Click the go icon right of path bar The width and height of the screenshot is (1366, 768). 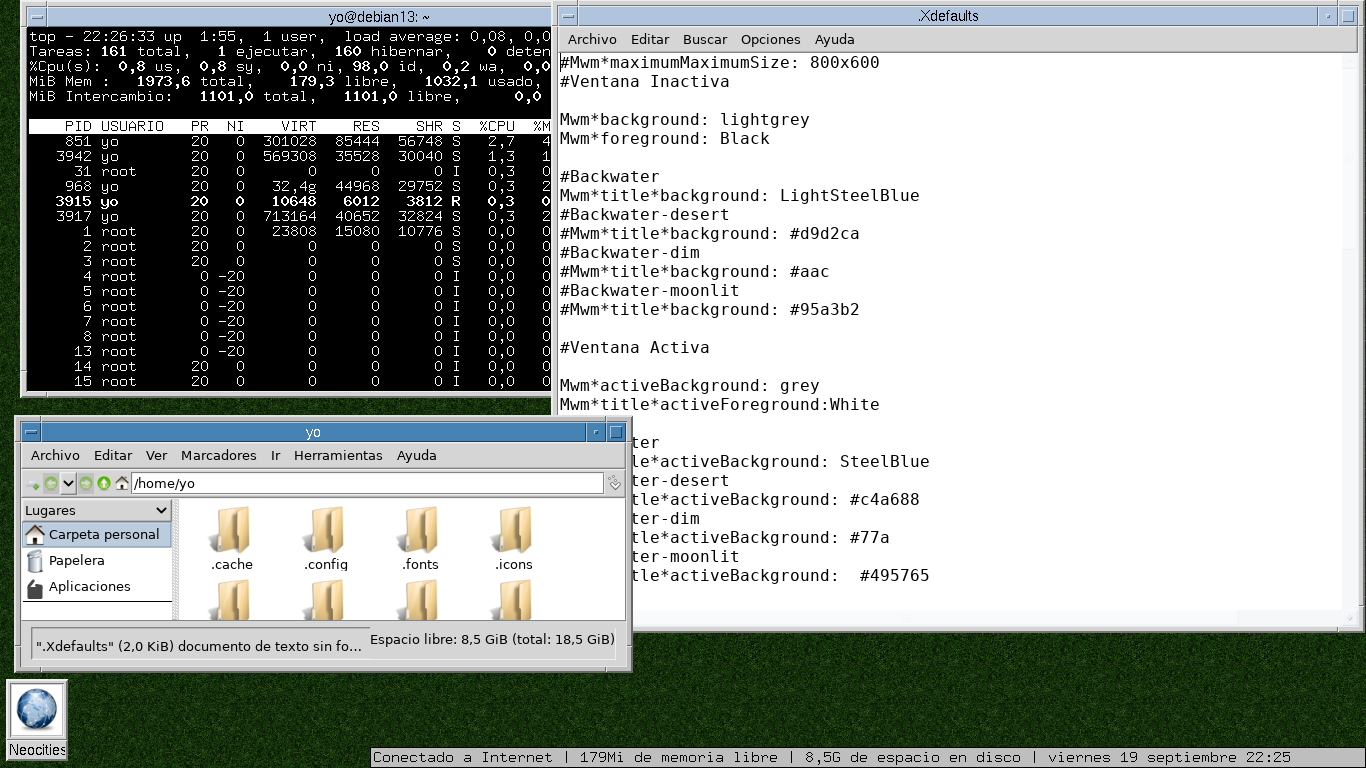pos(615,484)
